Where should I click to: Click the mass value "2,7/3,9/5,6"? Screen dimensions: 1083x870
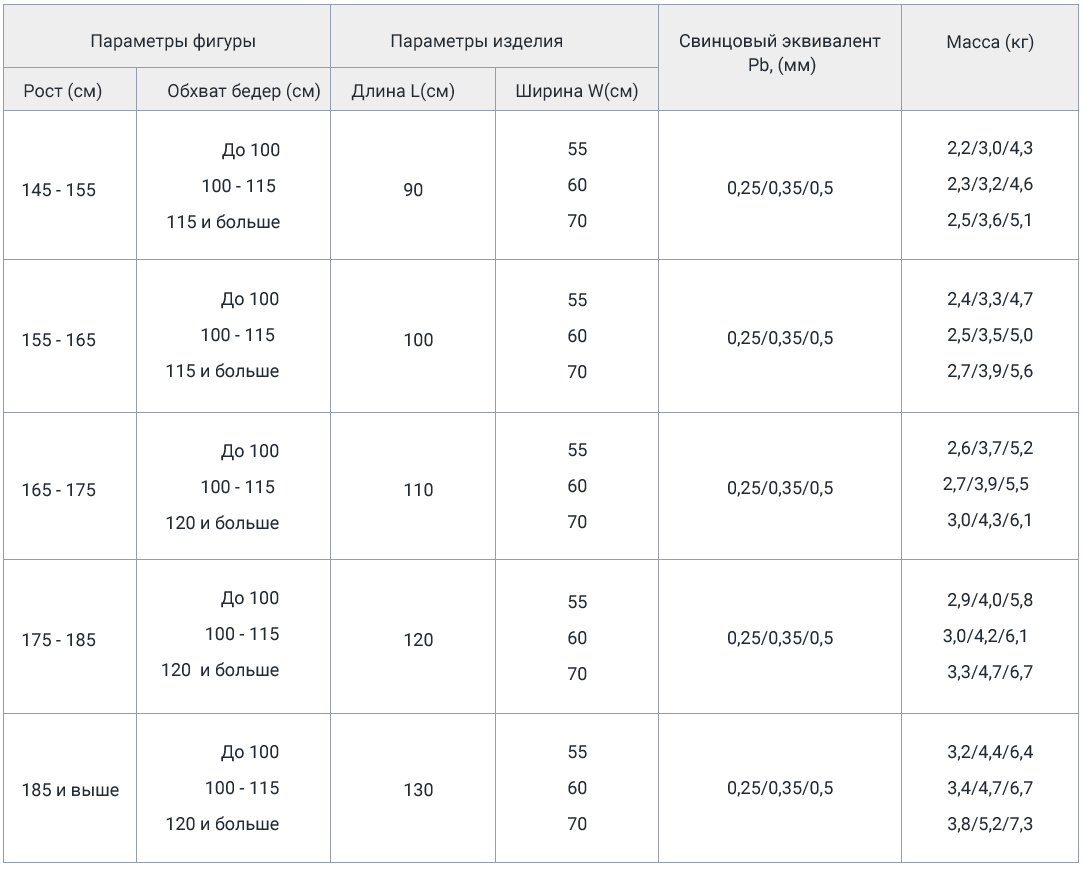[x=989, y=371]
